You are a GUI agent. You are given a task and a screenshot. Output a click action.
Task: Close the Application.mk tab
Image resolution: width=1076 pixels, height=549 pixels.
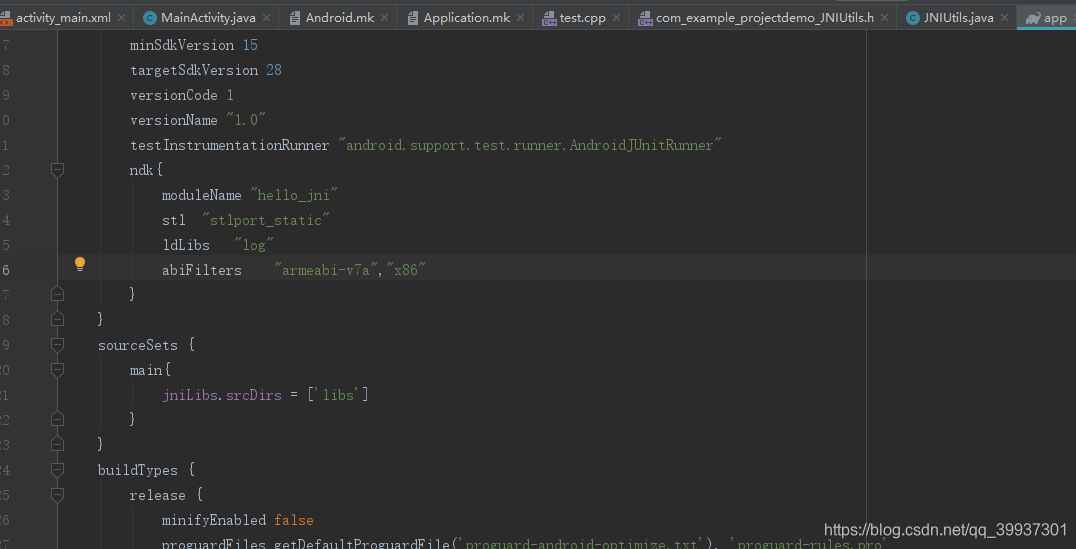pos(521,18)
